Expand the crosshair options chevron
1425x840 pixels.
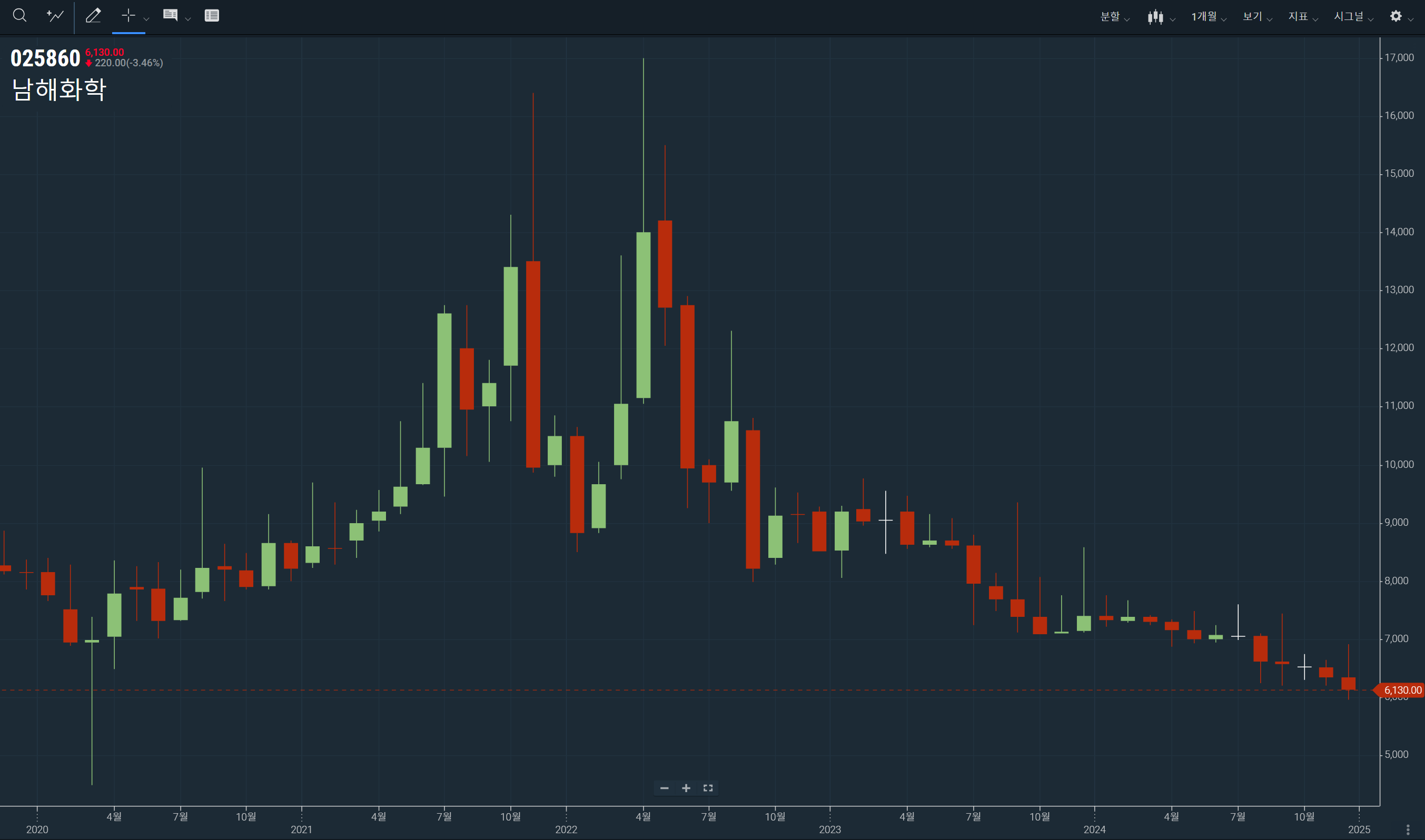(146, 18)
